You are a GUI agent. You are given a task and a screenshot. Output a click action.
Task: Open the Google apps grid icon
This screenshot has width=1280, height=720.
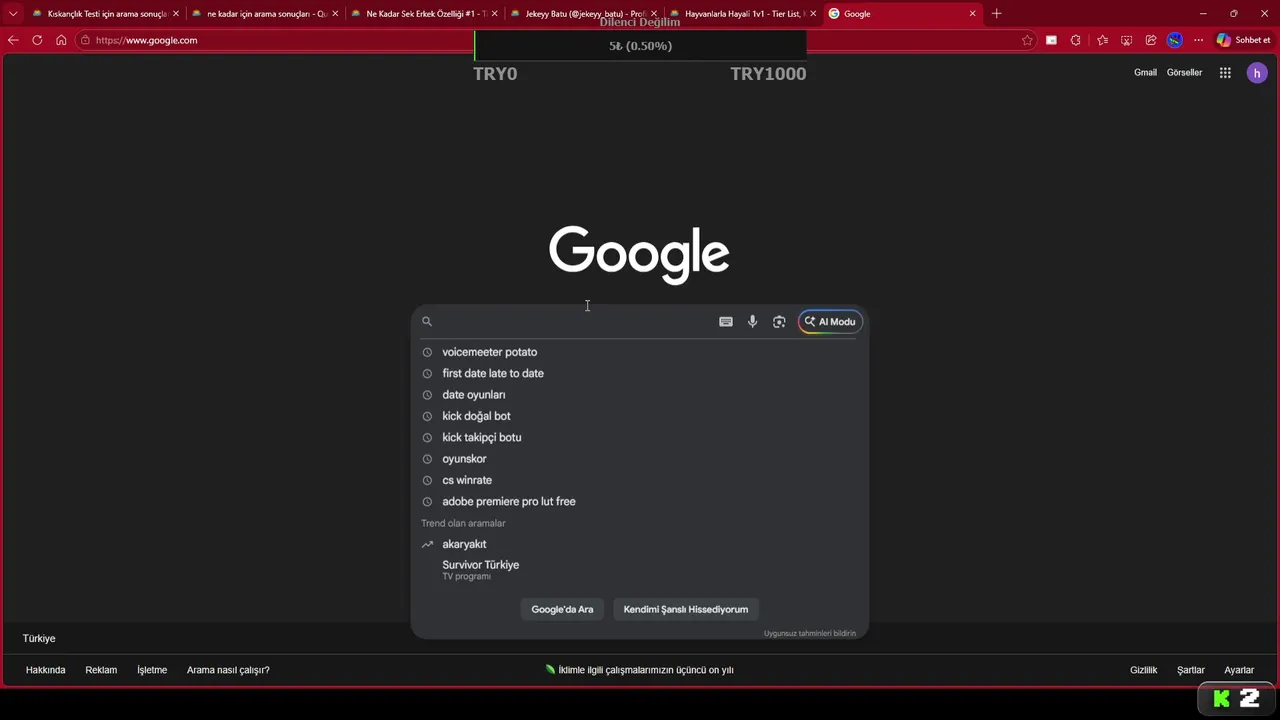(x=1225, y=73)
